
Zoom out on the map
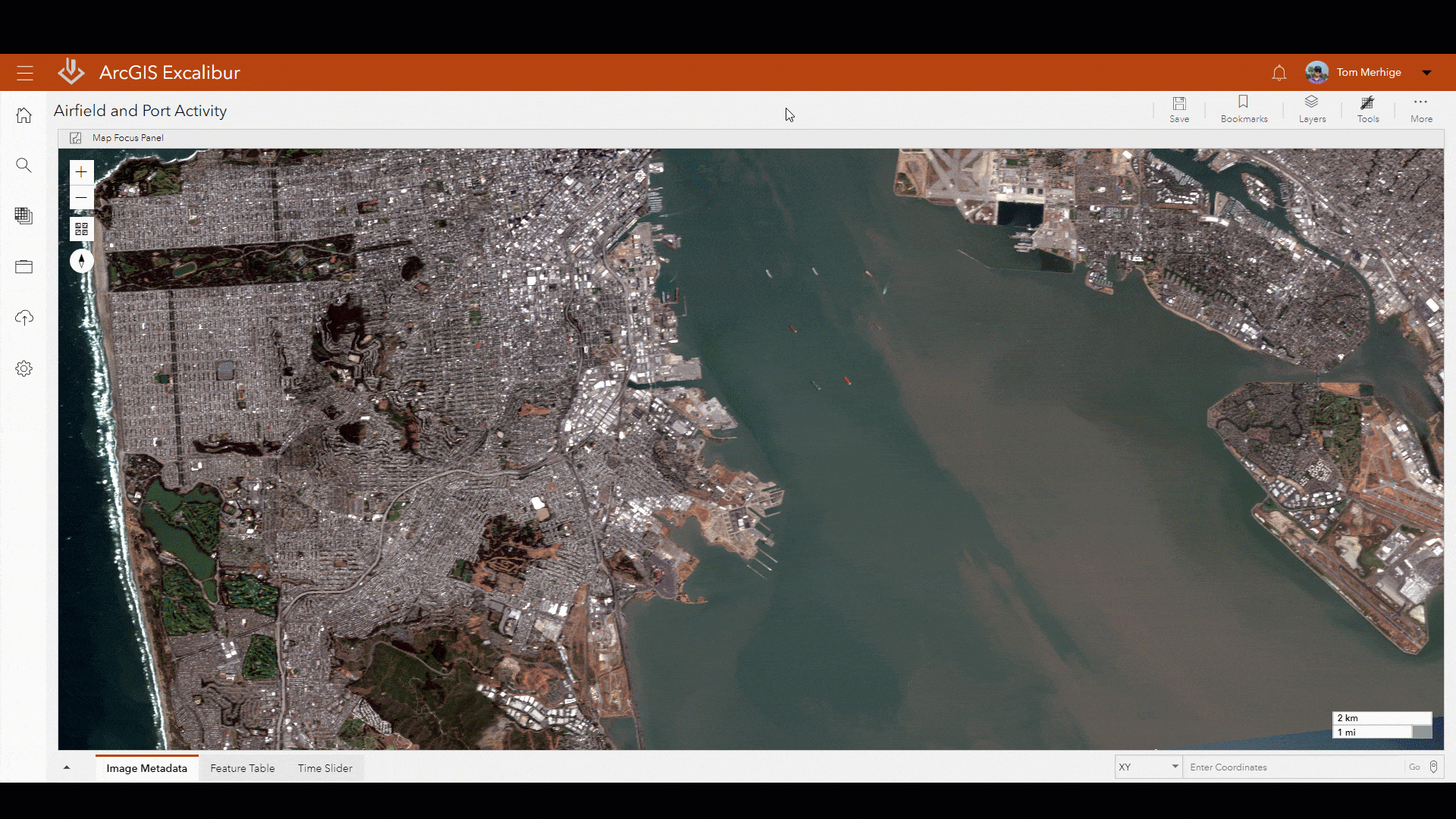pos(81,198)
